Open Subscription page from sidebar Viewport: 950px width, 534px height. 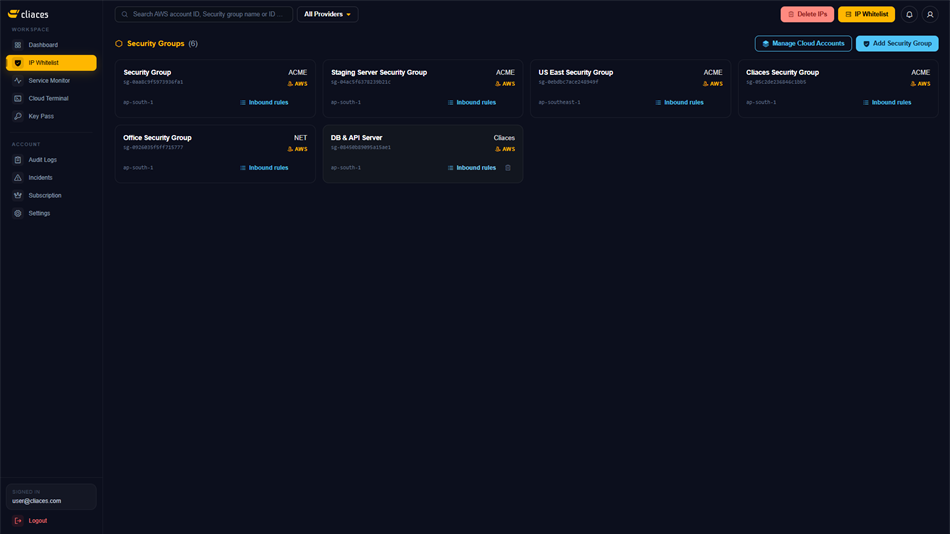[51, 195]
